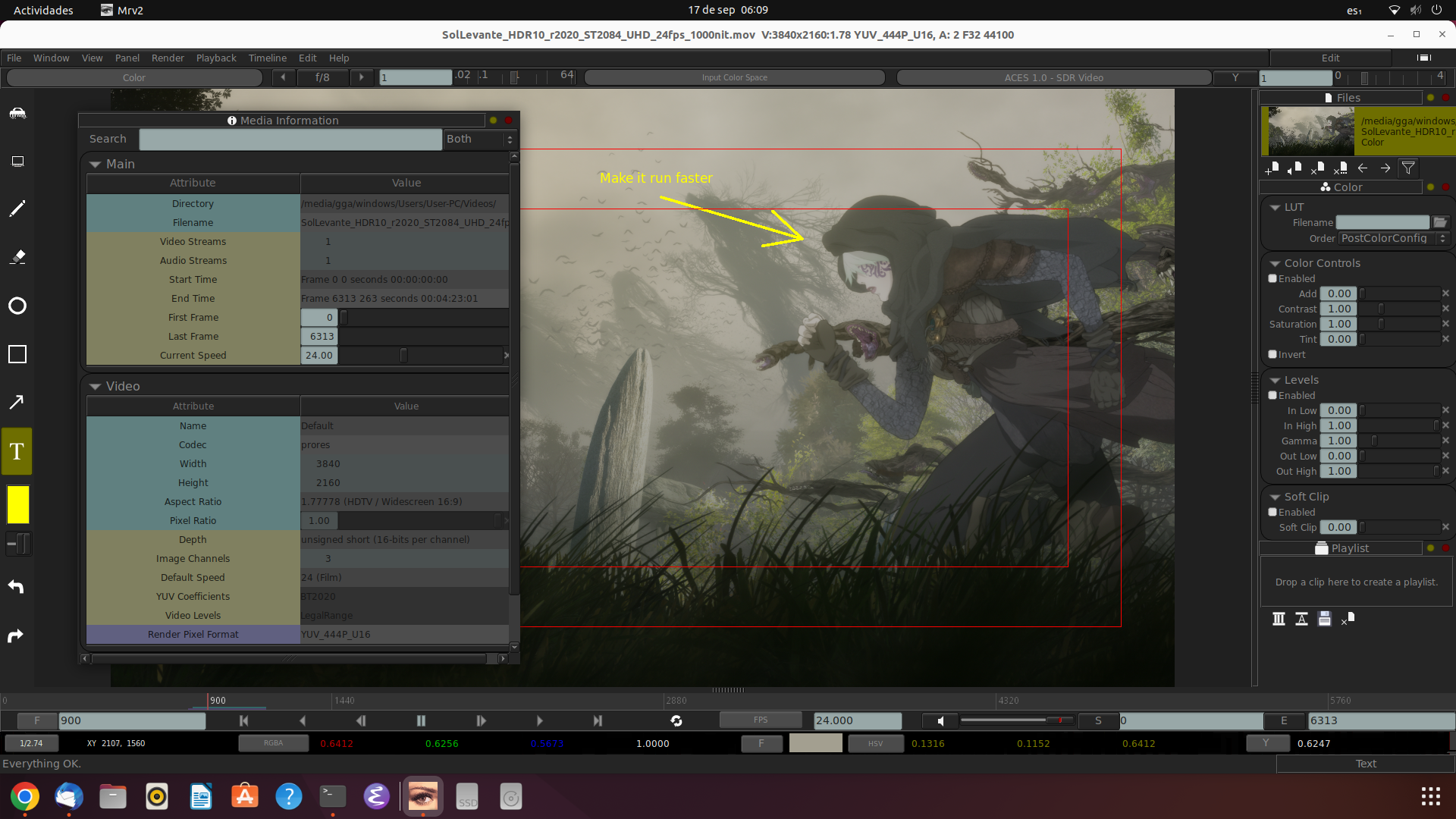1456x819 pixels.
Task: Open the Render menu
Action: [168, 58]
